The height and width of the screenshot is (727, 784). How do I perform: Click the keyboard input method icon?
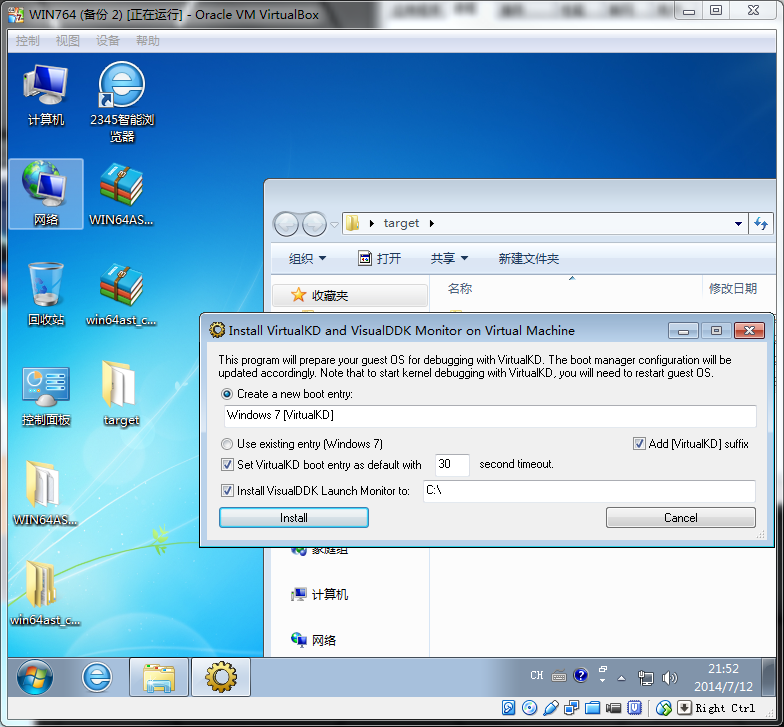(x=558, y=676)
